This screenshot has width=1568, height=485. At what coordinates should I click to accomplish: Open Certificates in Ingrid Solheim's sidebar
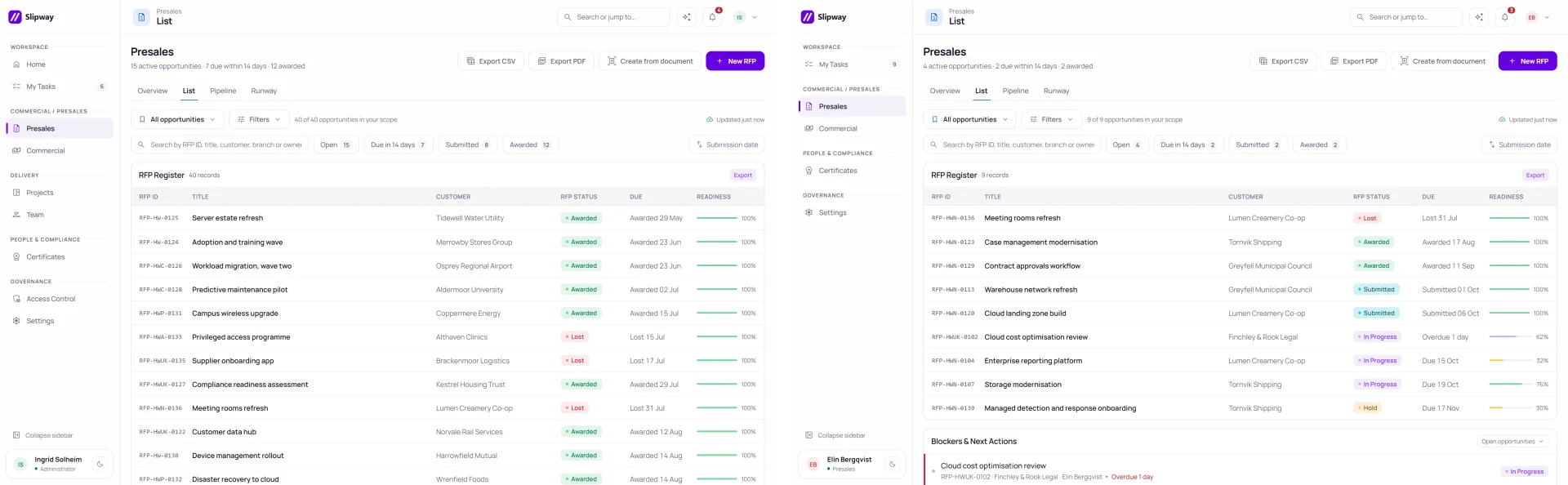point(60,256)
